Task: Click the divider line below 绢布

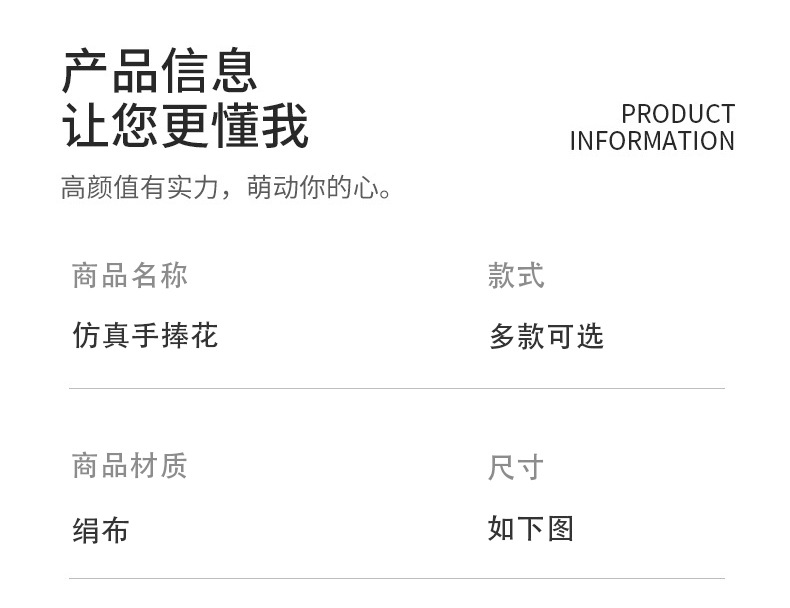Action: [x=396, y=578]
